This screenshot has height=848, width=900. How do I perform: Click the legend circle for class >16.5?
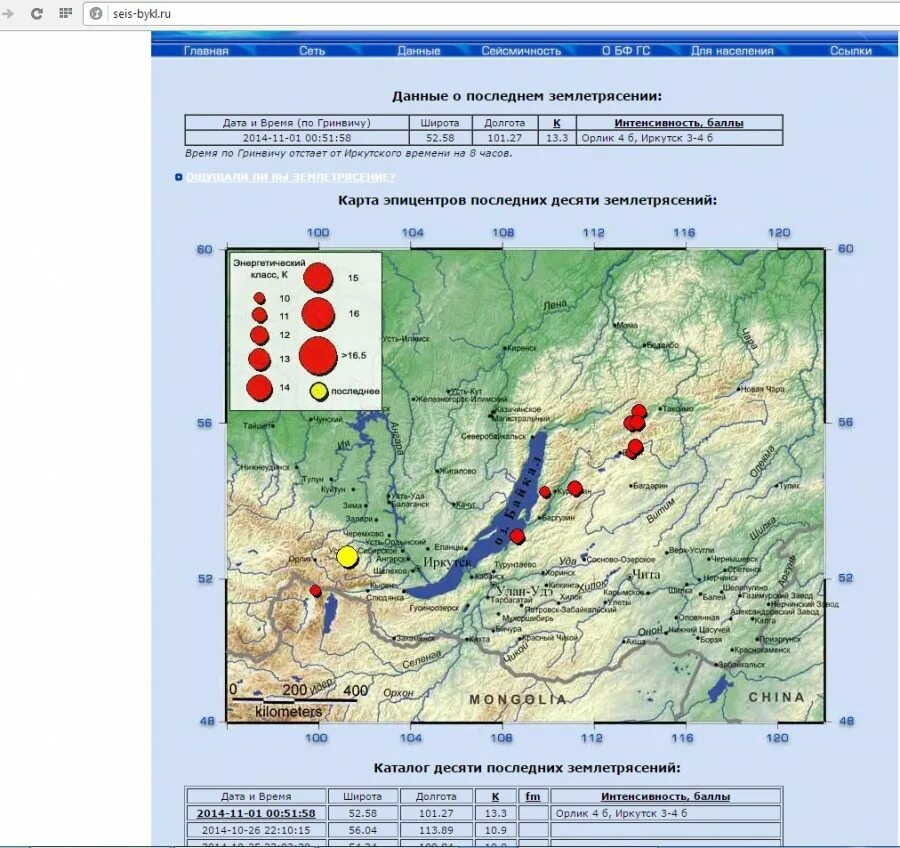[318, 355]
